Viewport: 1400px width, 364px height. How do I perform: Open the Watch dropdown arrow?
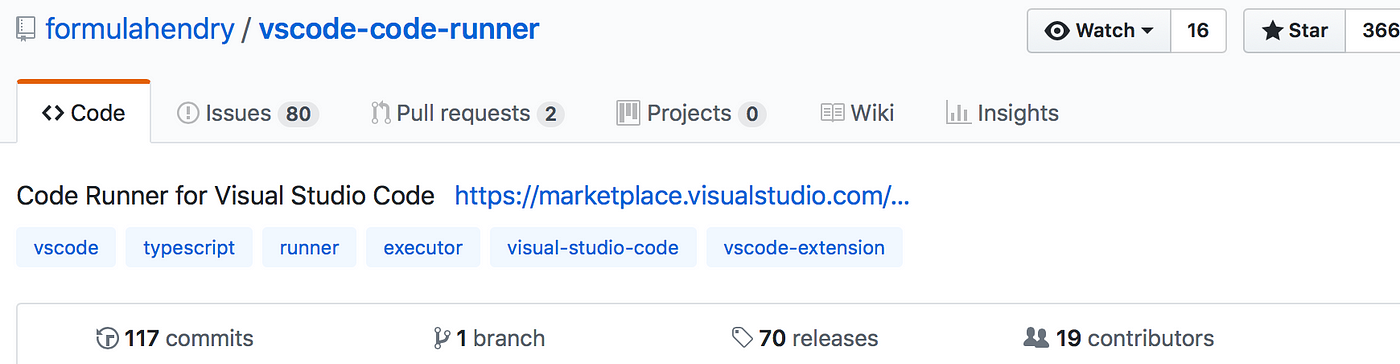[x=1148, y=31]
